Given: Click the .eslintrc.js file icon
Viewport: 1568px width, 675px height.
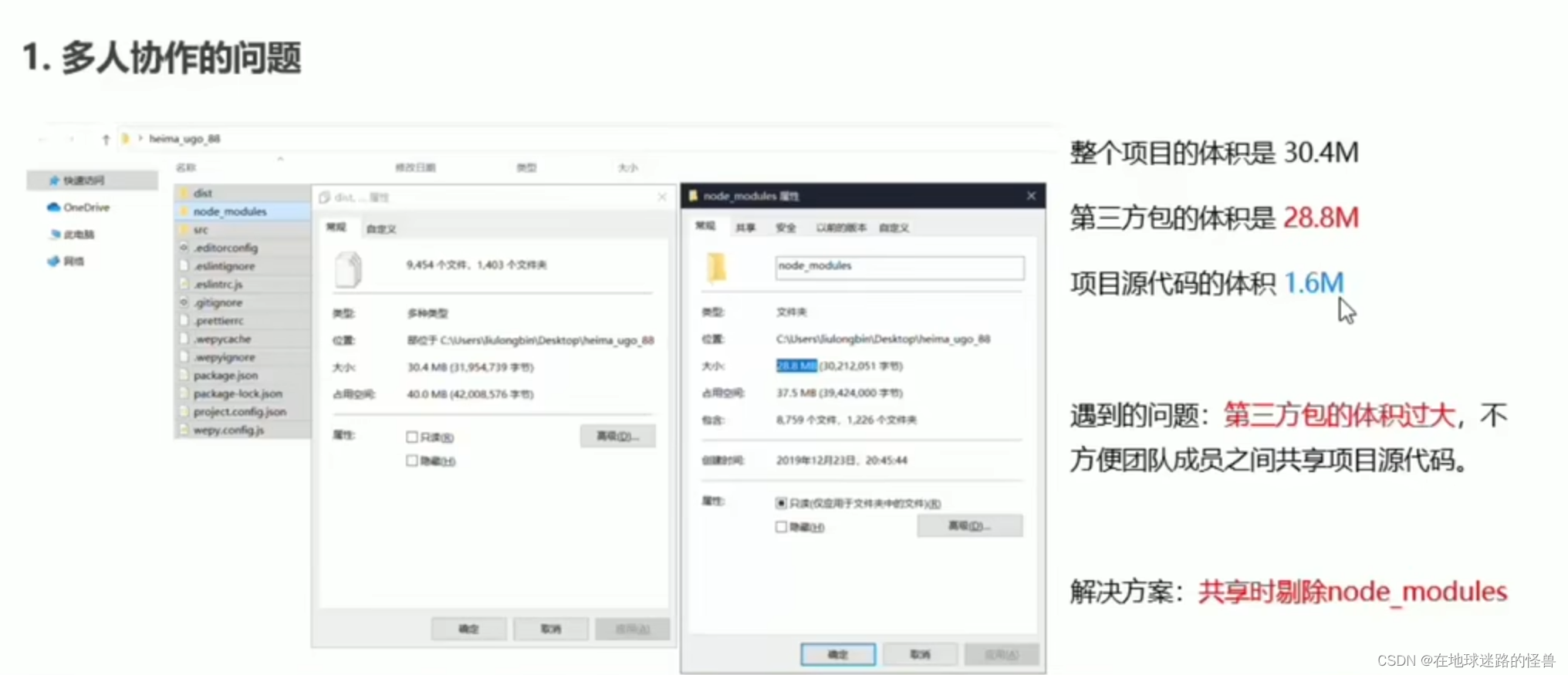Looking at the screenshot, I should point(184,284).
